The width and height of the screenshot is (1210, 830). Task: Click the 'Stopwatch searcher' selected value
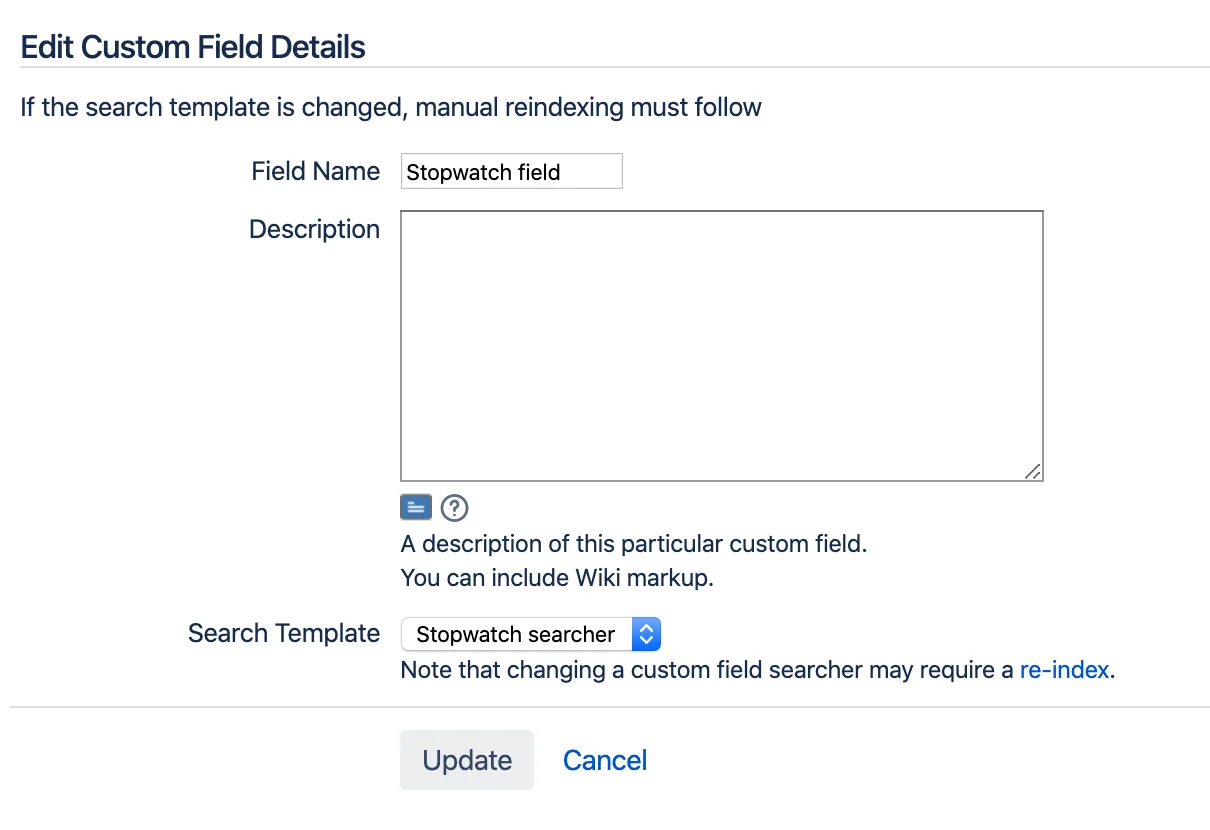pos(516,634)
